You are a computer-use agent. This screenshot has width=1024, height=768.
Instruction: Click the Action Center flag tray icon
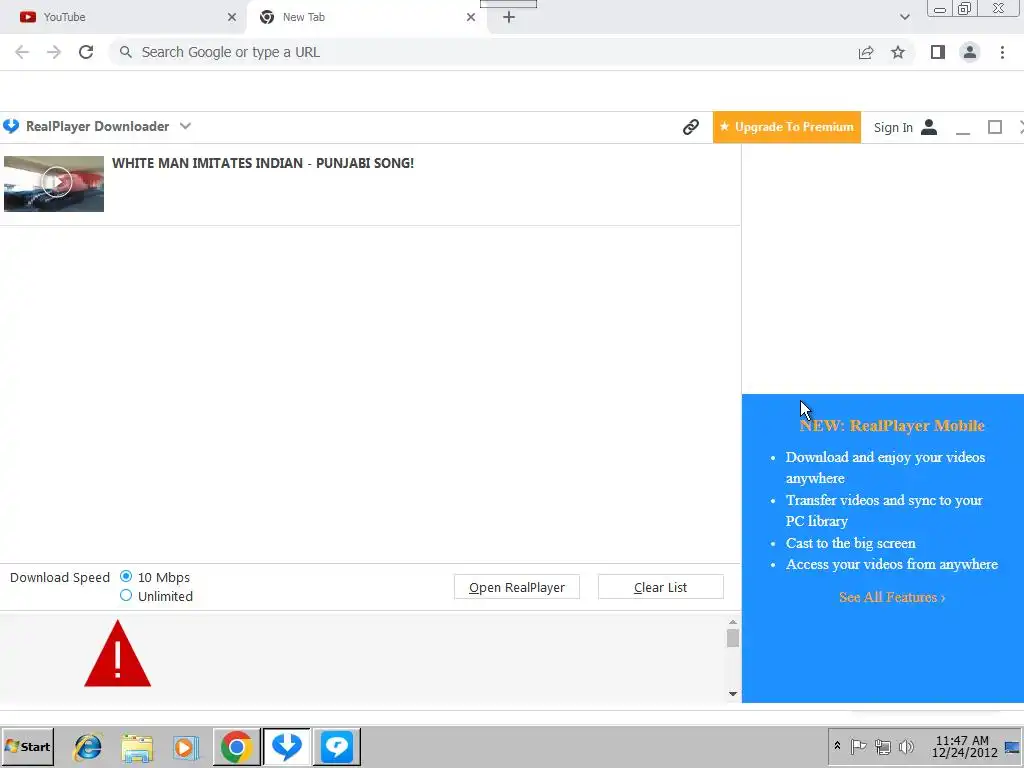click(x=858, y=746)
